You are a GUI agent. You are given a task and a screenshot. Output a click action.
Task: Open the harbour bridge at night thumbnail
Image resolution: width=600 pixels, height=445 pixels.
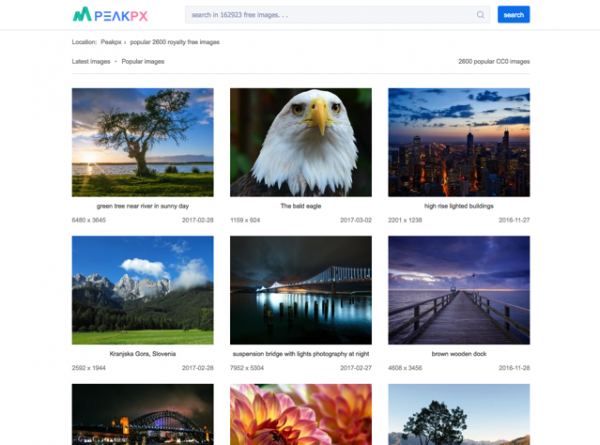click(143, 415)
